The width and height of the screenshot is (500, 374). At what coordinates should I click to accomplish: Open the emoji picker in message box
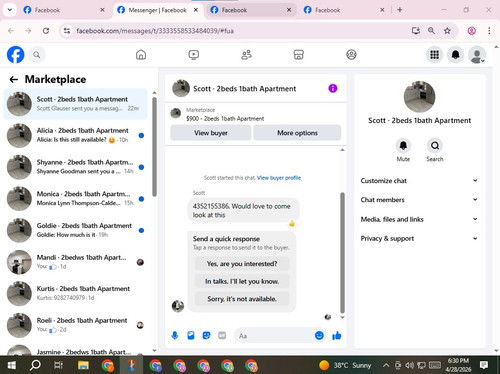click(319, 335)
